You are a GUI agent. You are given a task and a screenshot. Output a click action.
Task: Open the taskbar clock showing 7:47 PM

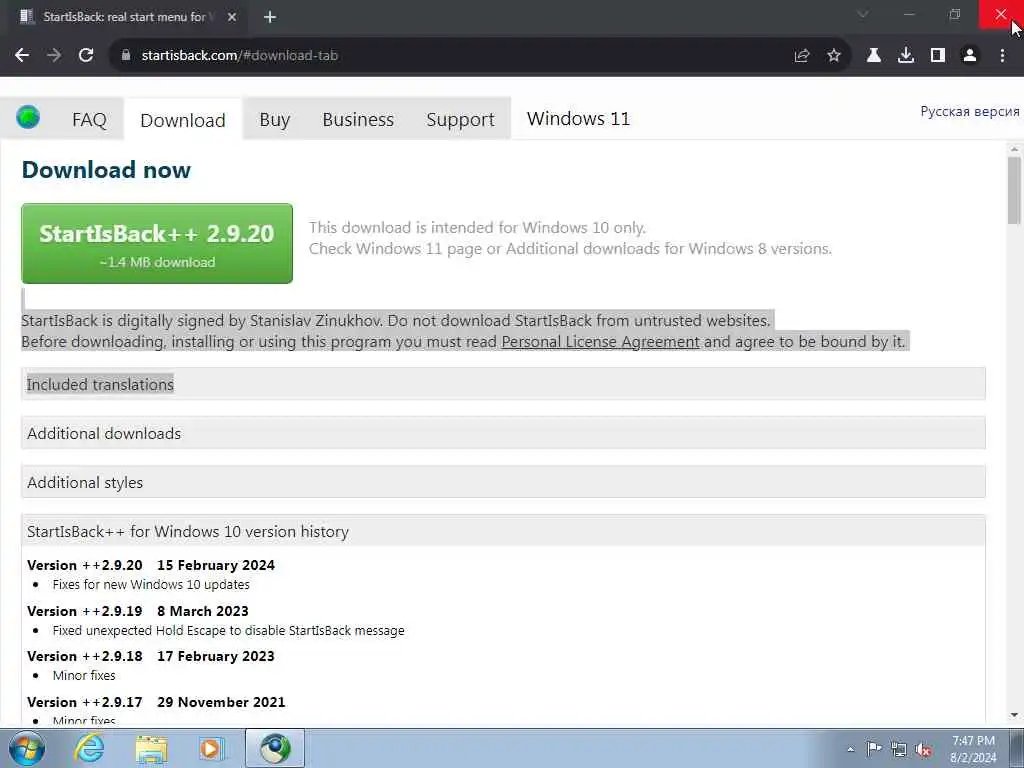point(973,749)
